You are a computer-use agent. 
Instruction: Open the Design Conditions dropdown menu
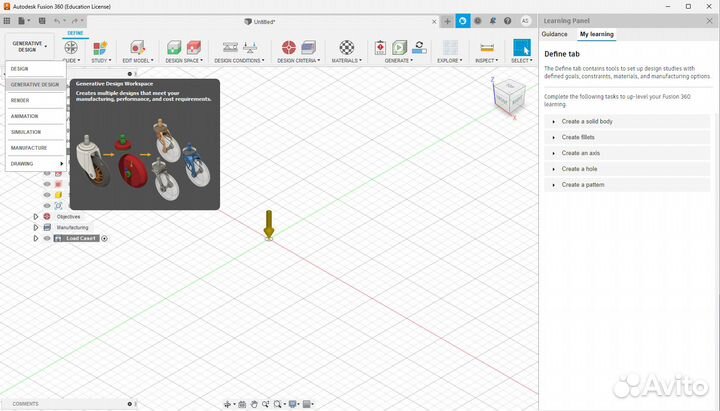(x=239, y=61)
